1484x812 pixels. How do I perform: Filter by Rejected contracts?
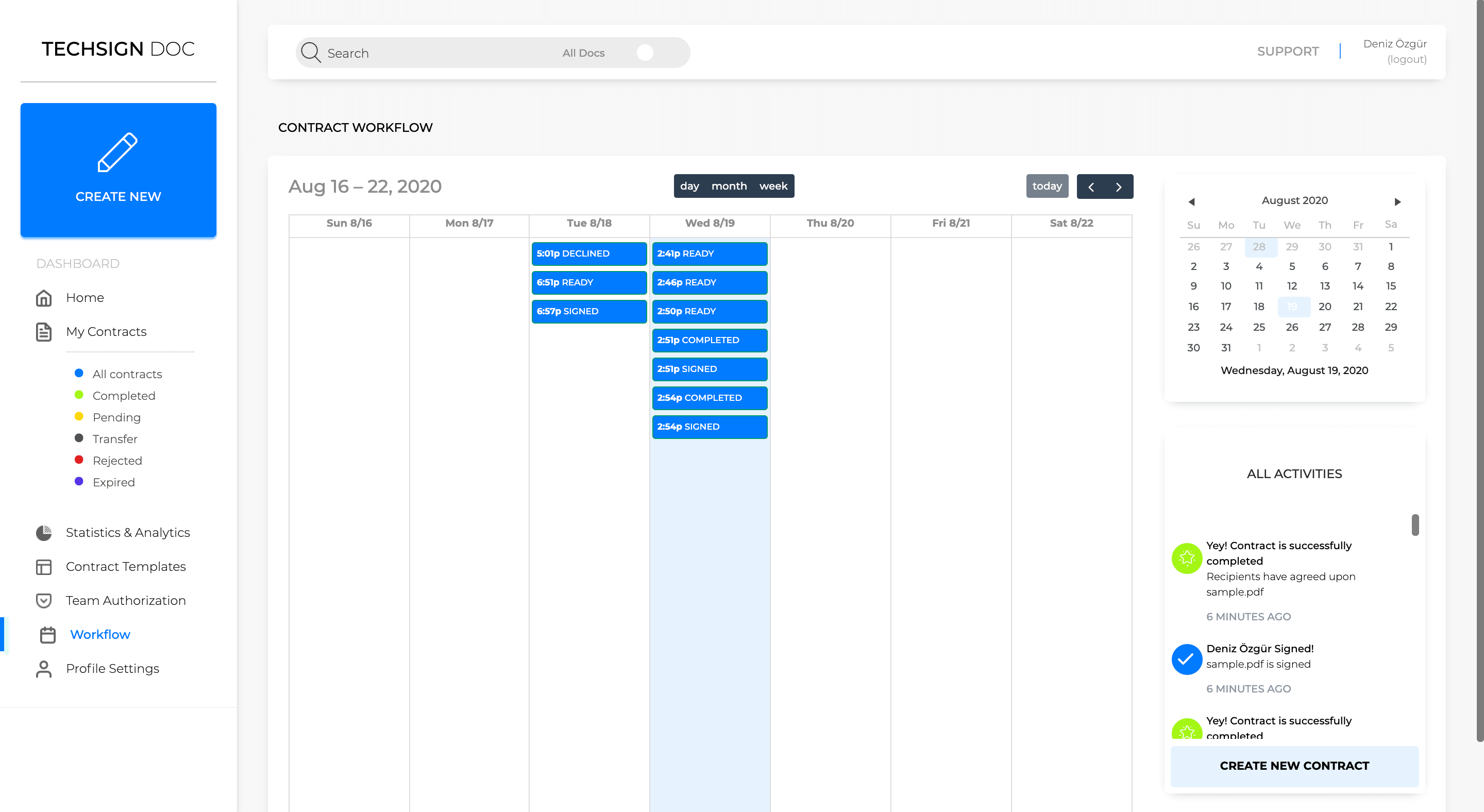point(117,461)
